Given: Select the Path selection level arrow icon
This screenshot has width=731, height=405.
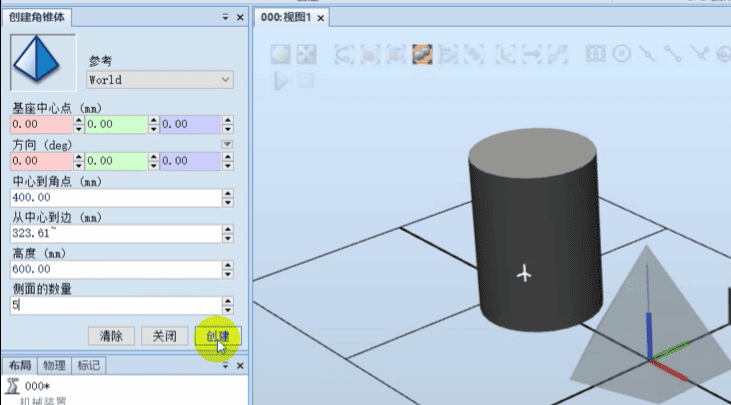Looking at the screenshot, I should (532, 54).
